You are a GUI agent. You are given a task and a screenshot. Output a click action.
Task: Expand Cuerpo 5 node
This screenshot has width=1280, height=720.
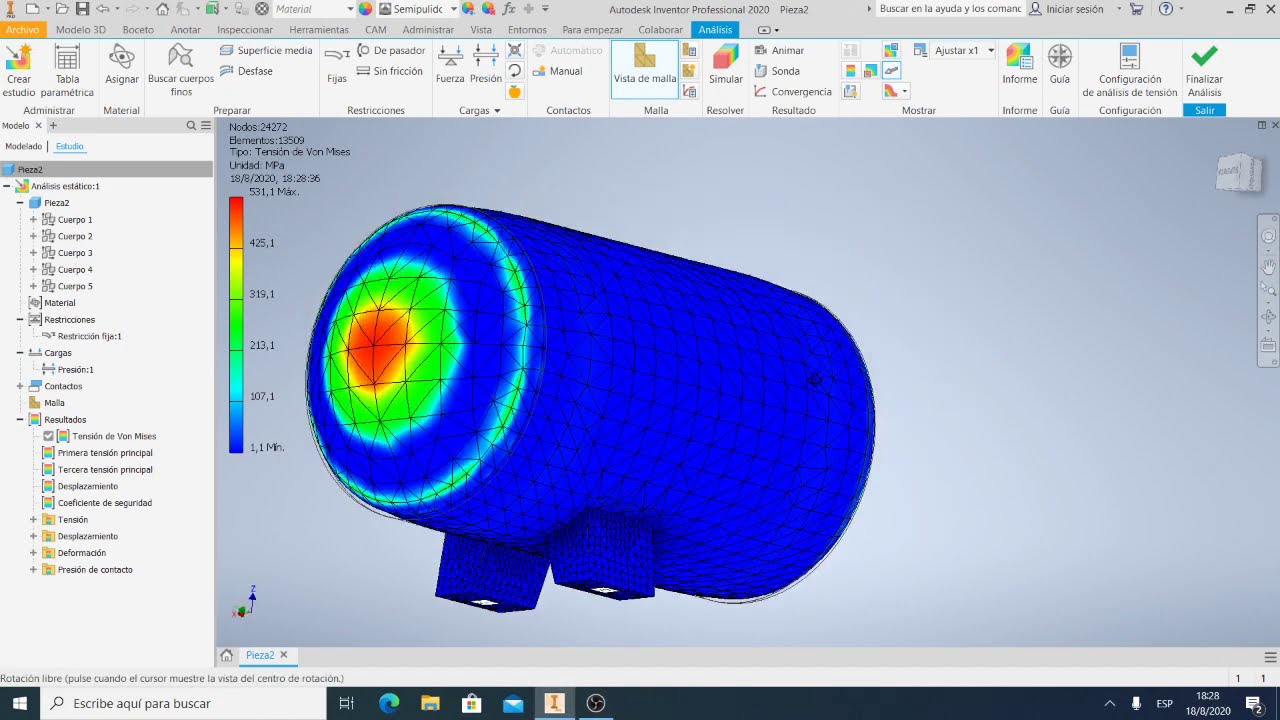point(33,286)
